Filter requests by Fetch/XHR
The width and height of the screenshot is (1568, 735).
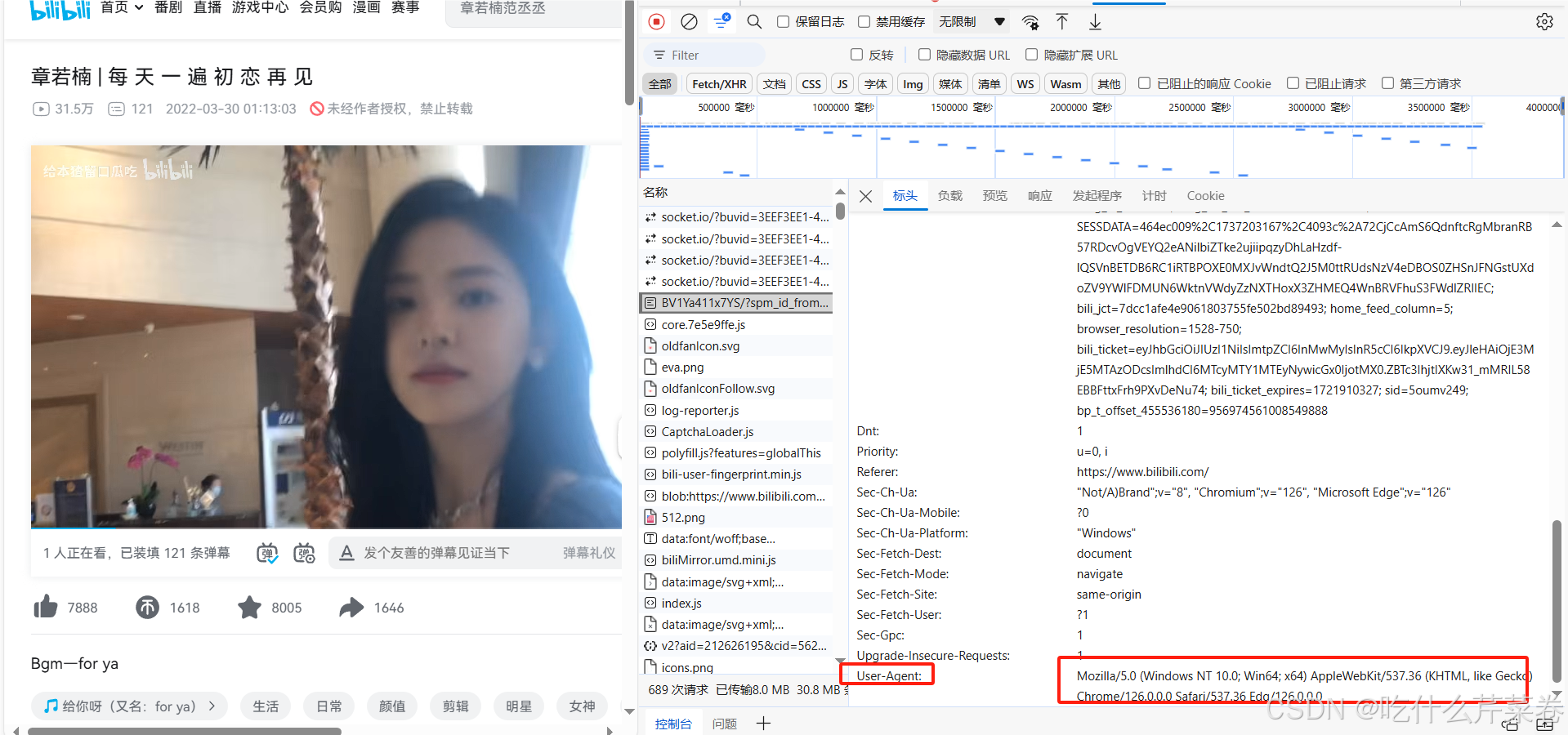click(x=719, y=83)
